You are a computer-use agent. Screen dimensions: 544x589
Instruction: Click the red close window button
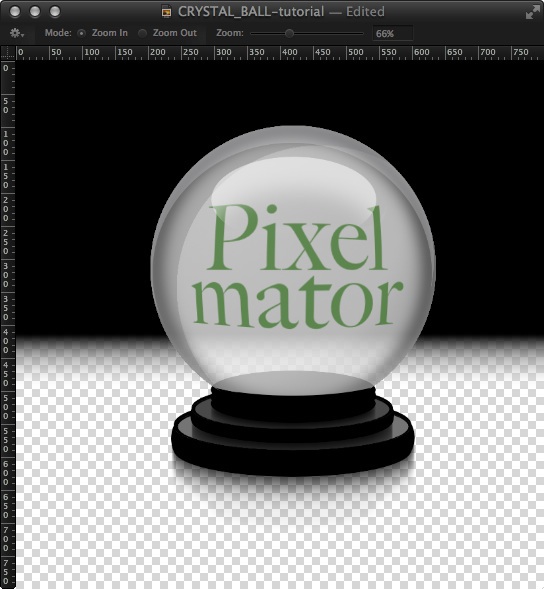coord(15,12)
